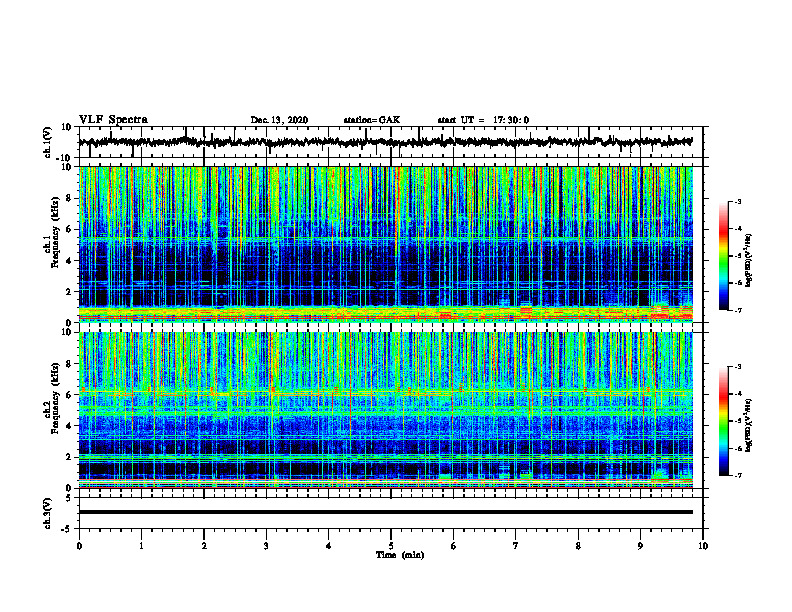The image size is (792, 612).
Task: Click time axis tick label "5"
Action: click(x=391, y=546)
